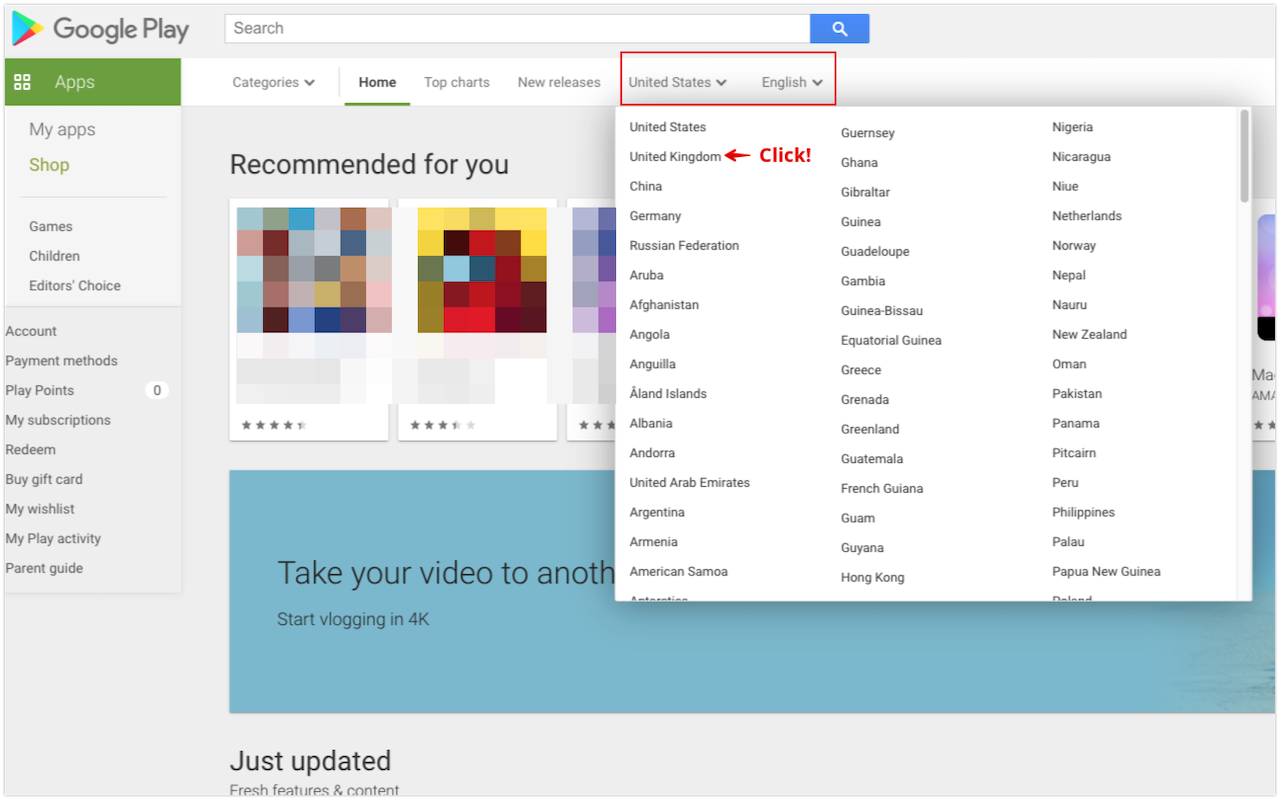Switch to the Home tab
The height and width of the screenshot is (800, 1280).
[377, 82]
